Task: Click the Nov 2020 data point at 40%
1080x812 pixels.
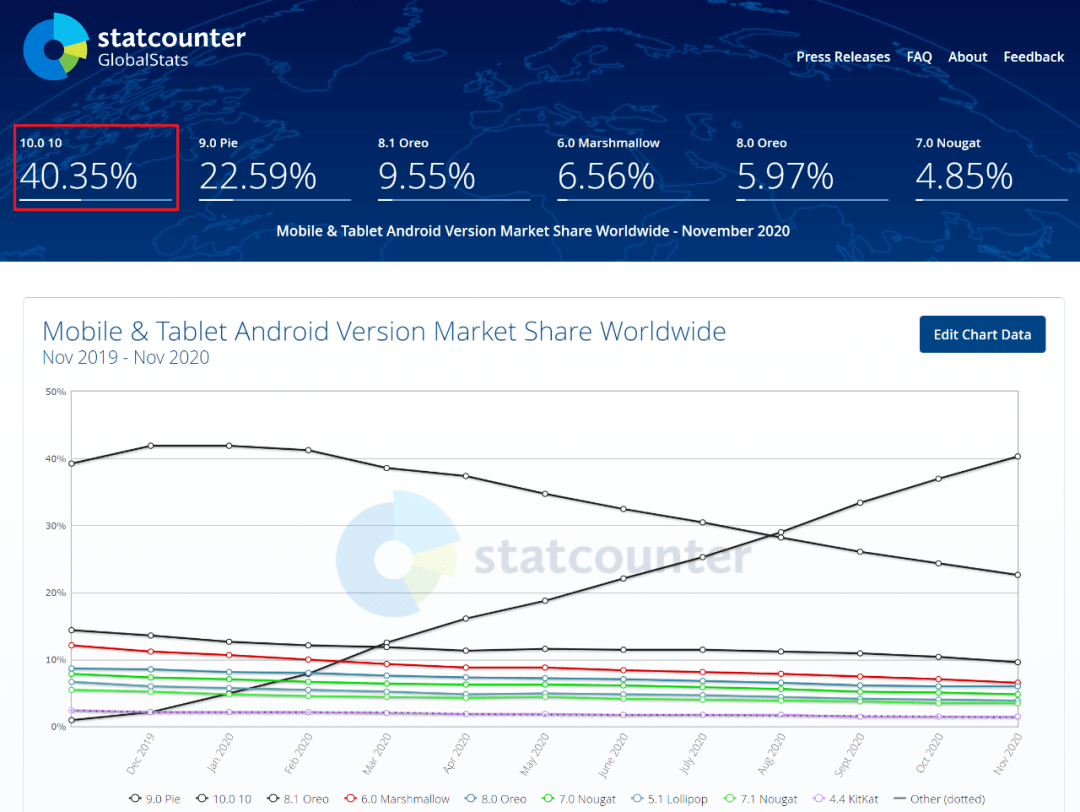Action: point(1017,456)
